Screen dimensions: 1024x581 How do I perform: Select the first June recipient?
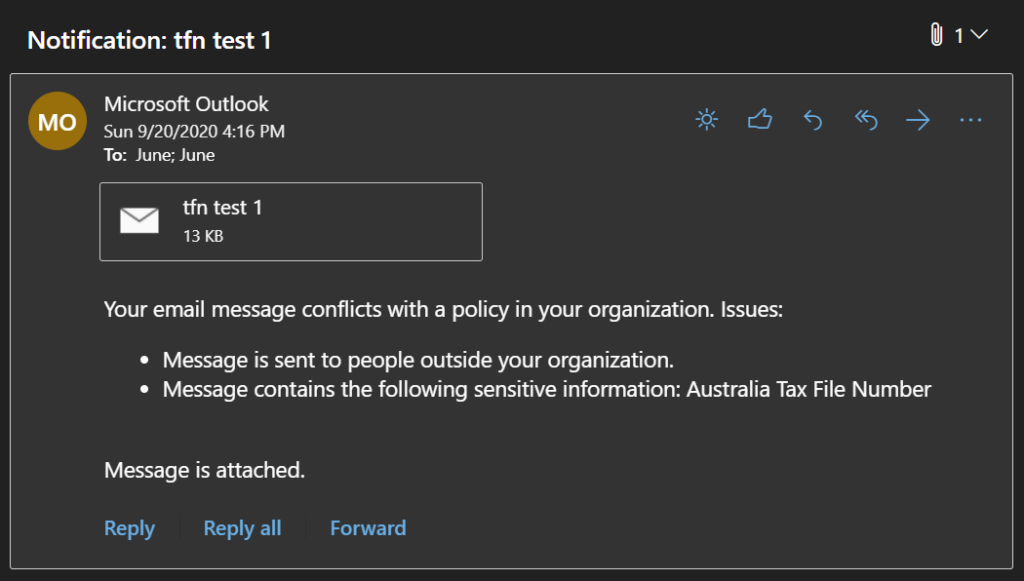153,155
